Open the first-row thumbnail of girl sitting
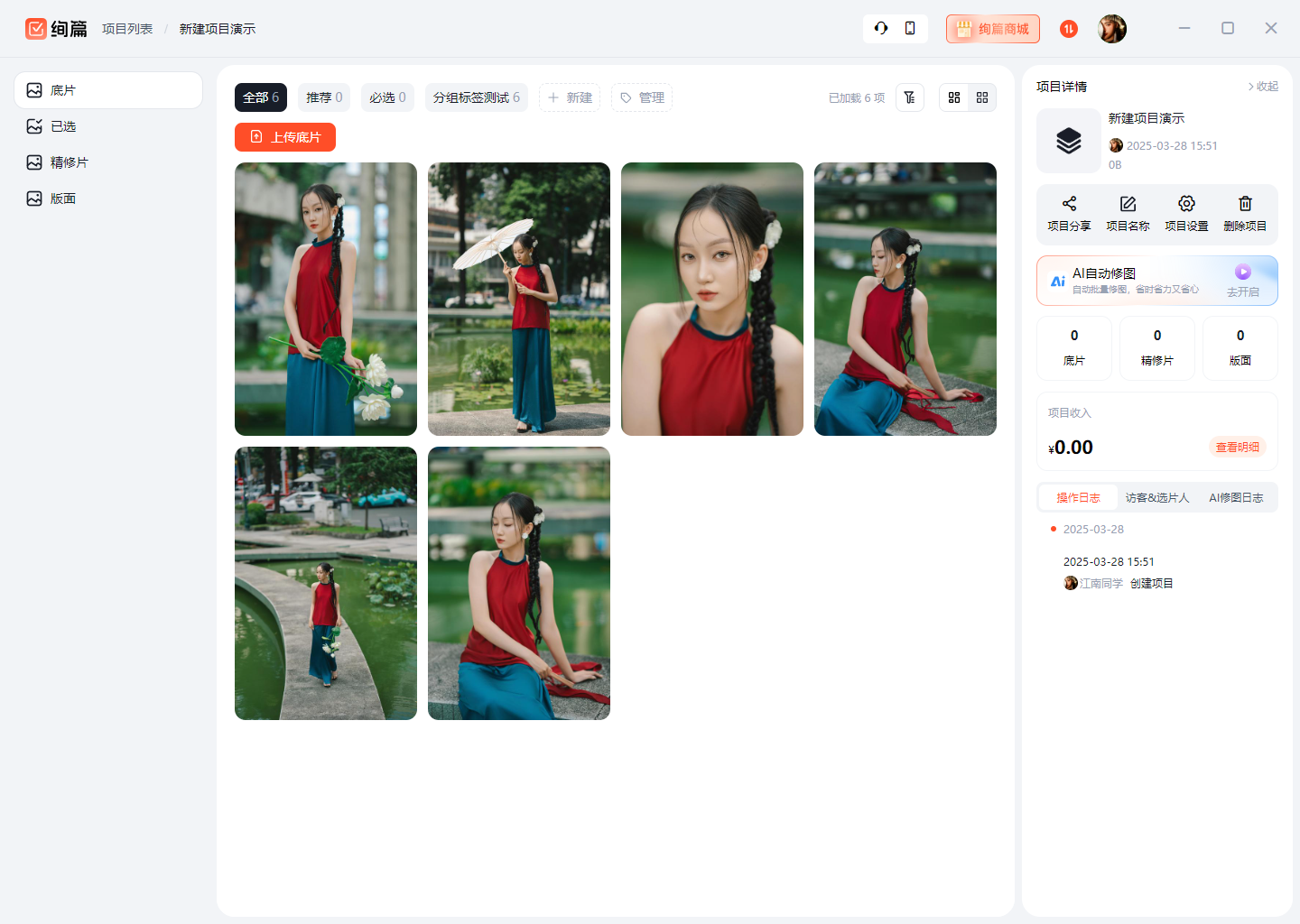This screenshot has width=1300, height=924. pos(905,299)
